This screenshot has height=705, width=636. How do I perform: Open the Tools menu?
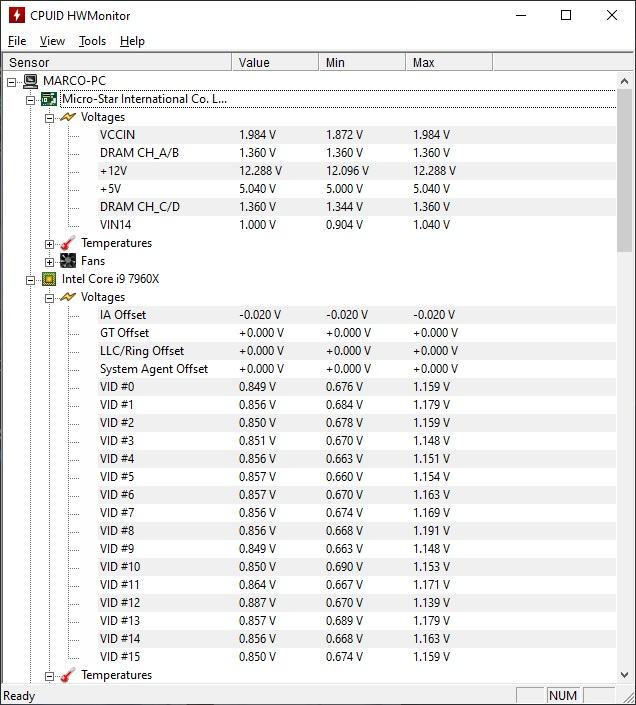coord(93,41)
